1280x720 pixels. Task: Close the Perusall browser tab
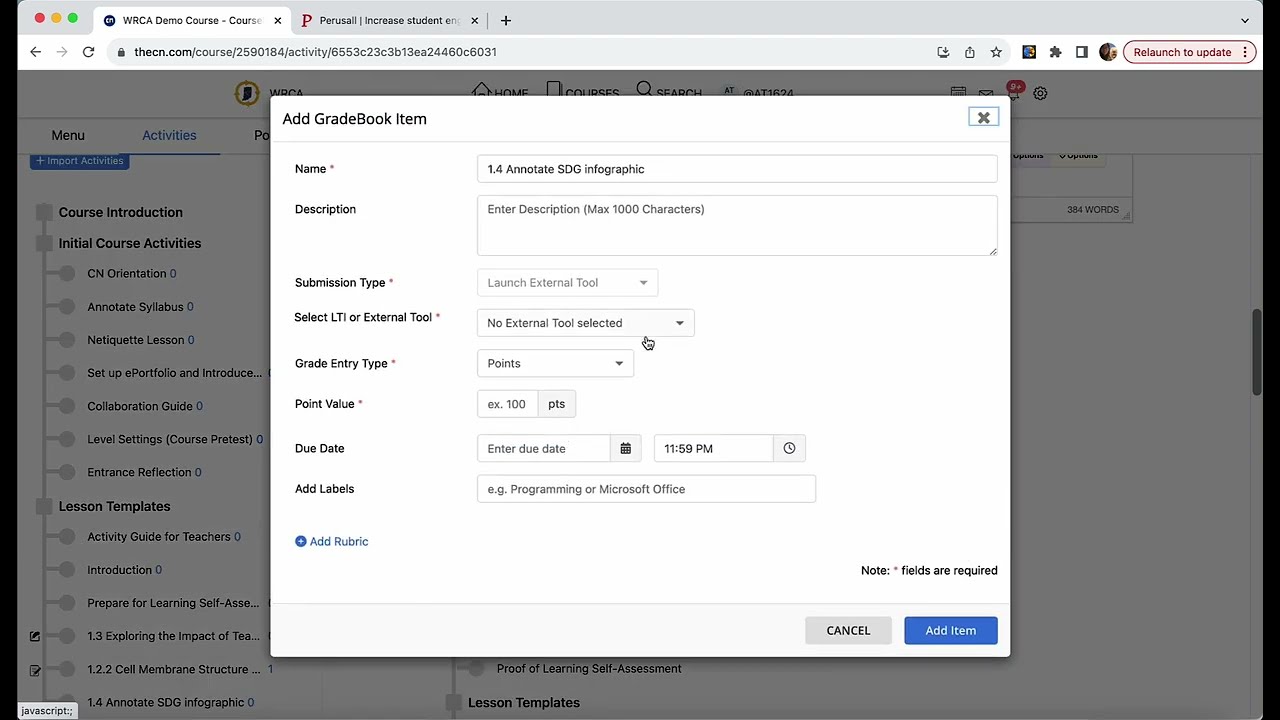point(475,20)
